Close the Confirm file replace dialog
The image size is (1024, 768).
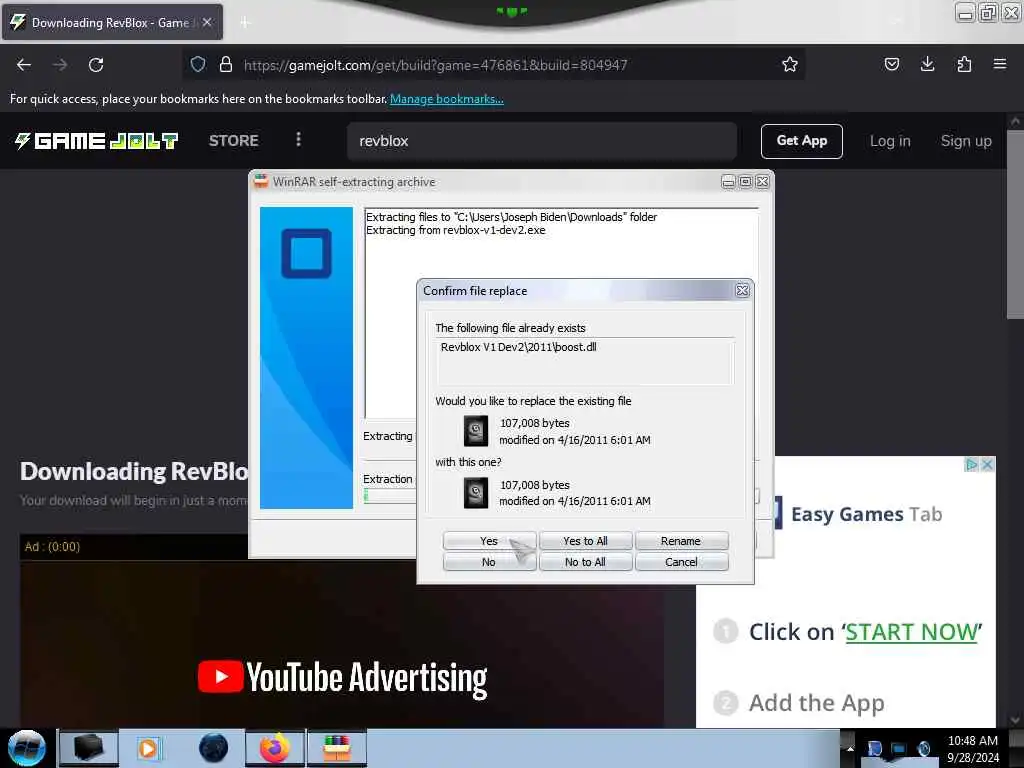tap(743, 291)
